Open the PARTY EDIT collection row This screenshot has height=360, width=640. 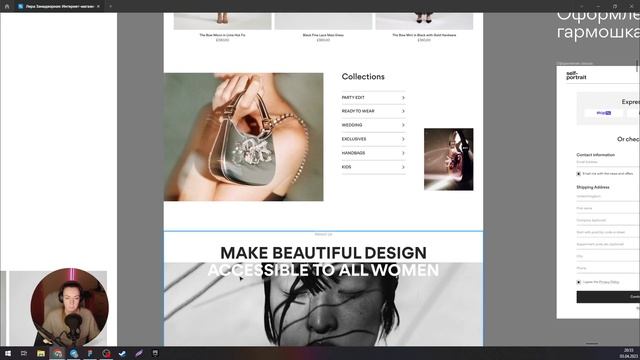click(x=373, y=98)
